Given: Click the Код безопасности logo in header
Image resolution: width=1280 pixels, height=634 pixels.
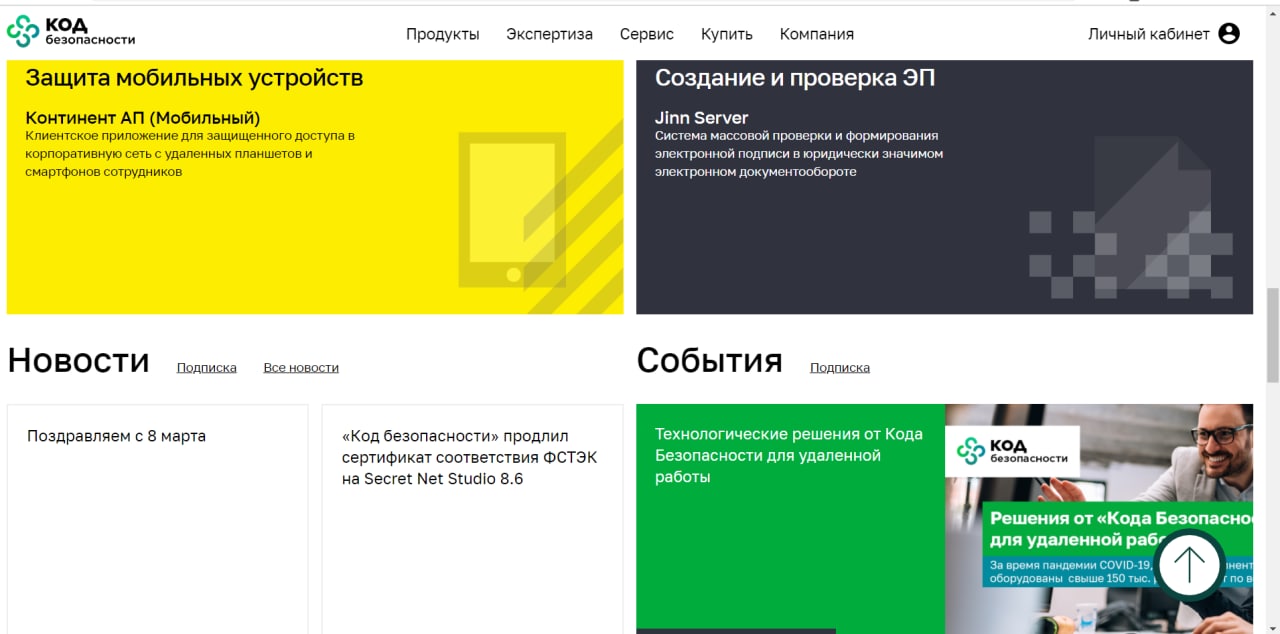Looking at the screenshot, I should click(x=71, y=32).
